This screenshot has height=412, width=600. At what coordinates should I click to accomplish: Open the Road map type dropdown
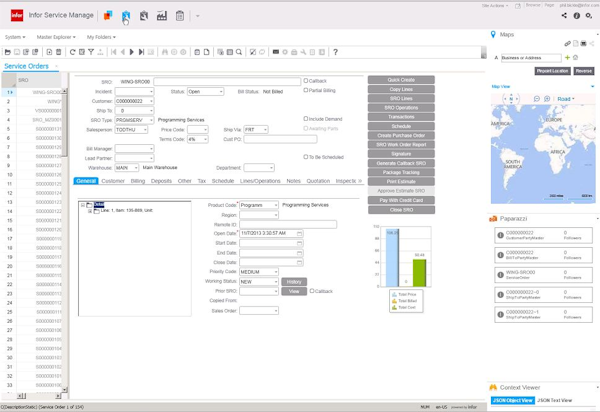(566, 99)
